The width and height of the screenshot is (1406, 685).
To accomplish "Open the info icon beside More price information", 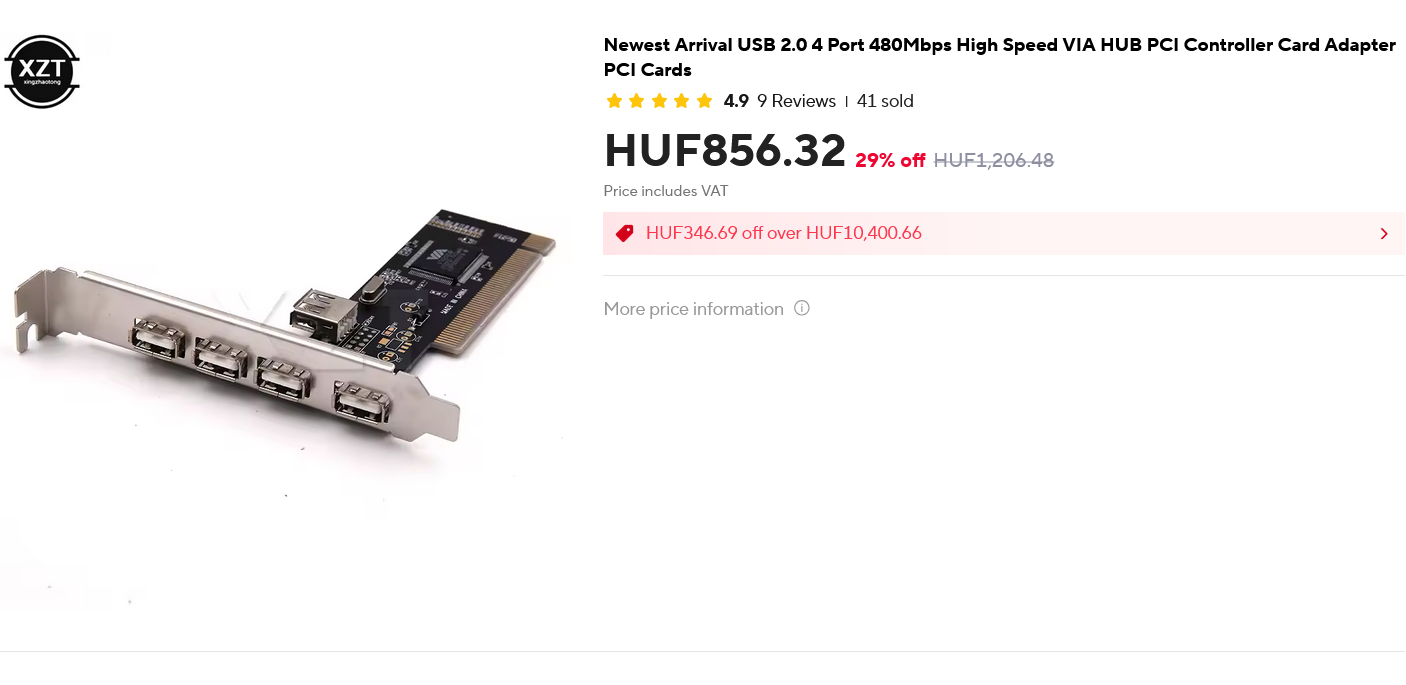I will coord(802,308).
